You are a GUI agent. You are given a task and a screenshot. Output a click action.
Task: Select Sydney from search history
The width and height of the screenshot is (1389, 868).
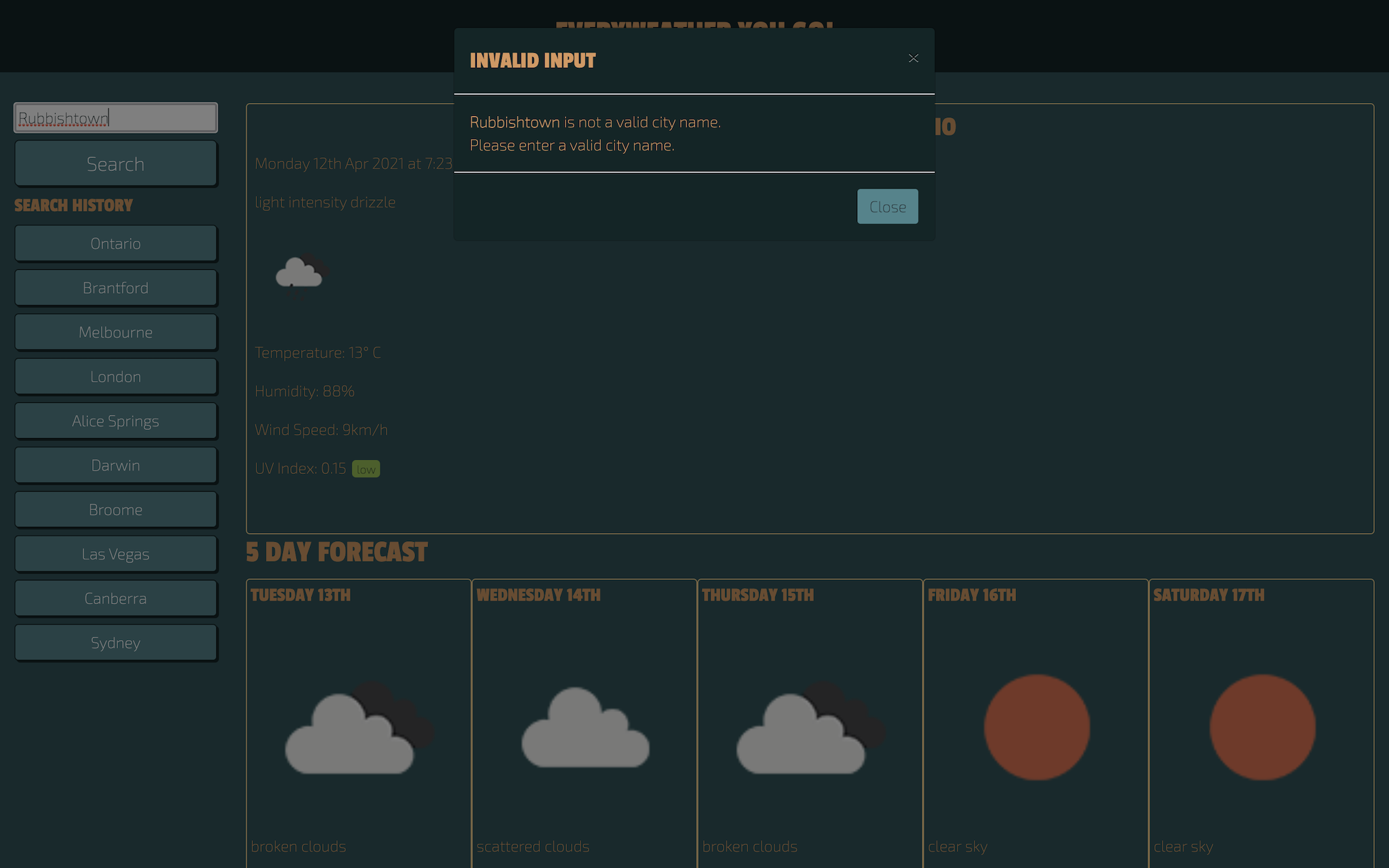coord(115,642)
